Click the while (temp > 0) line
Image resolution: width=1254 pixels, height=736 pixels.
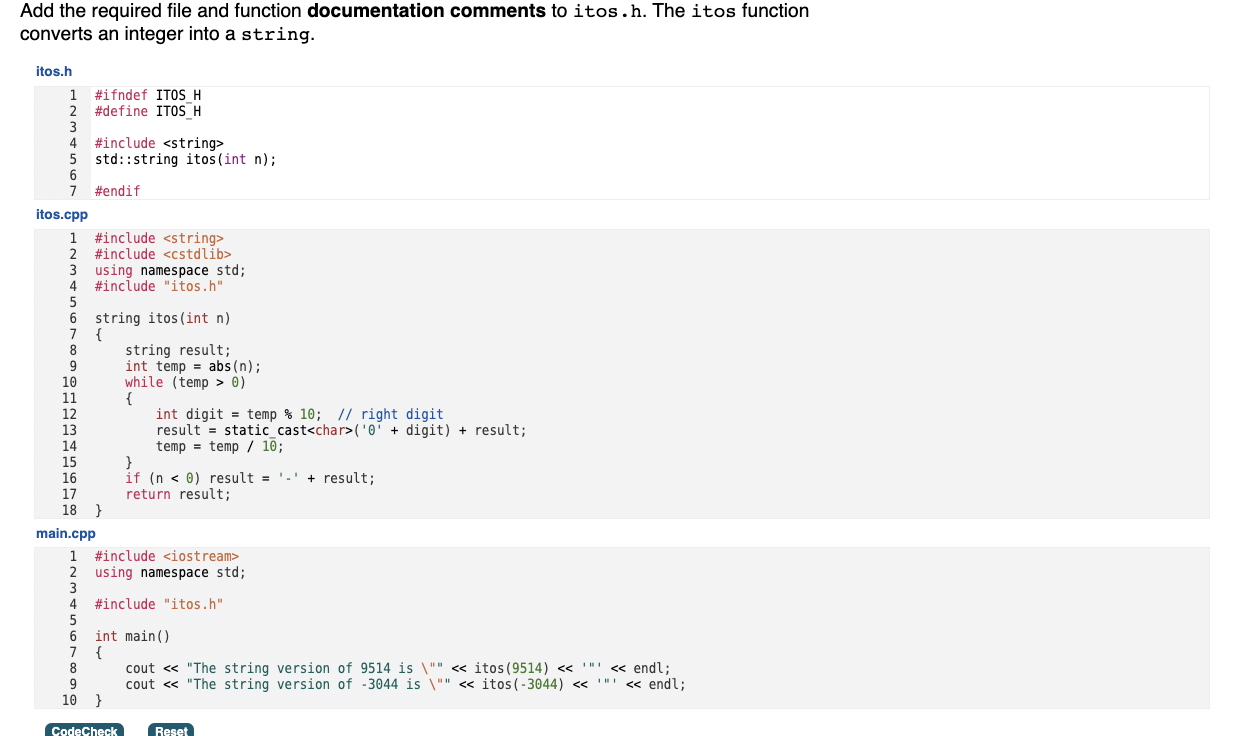(x=185, y=382)
